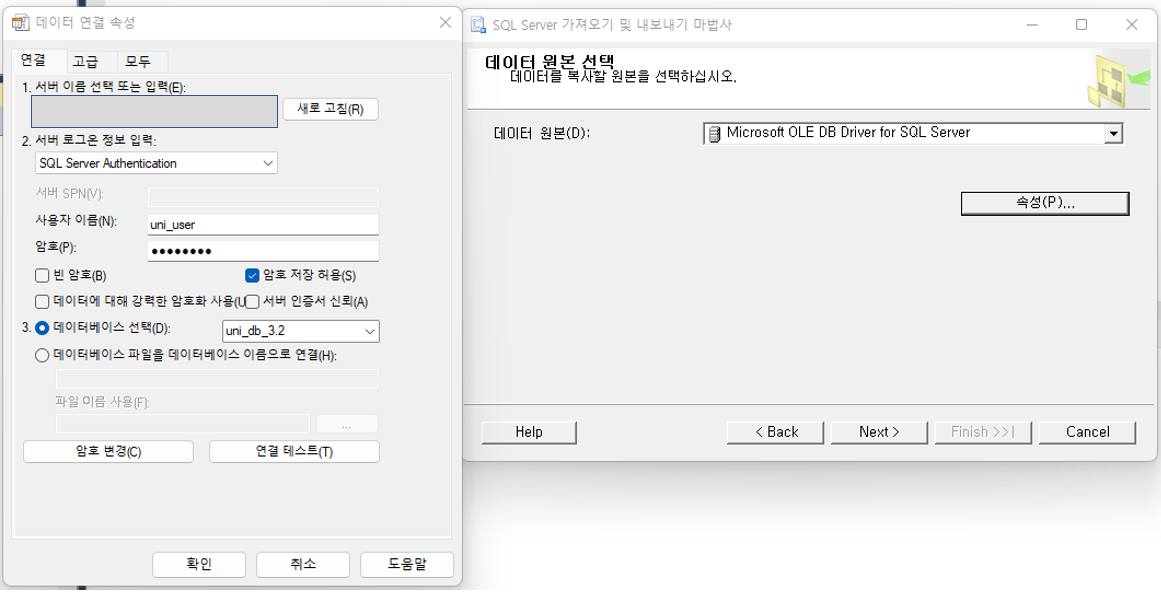Check the 서버 인증서 신뢰(A) checkbox

pos(252,302)
